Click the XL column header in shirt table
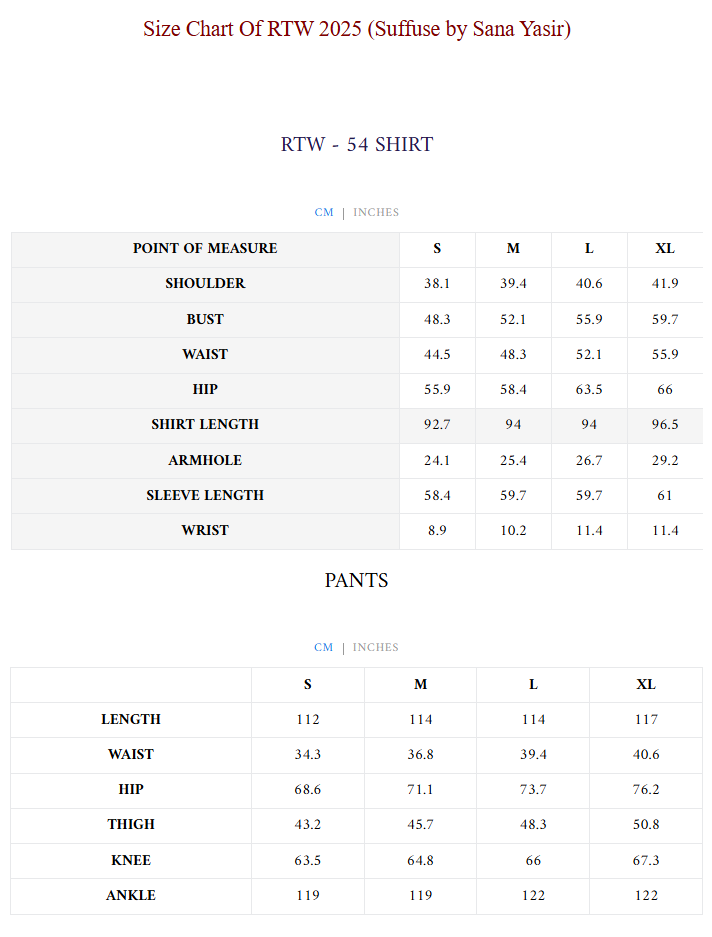The width and height of the screenshot is (712, 937). (665, 249)
